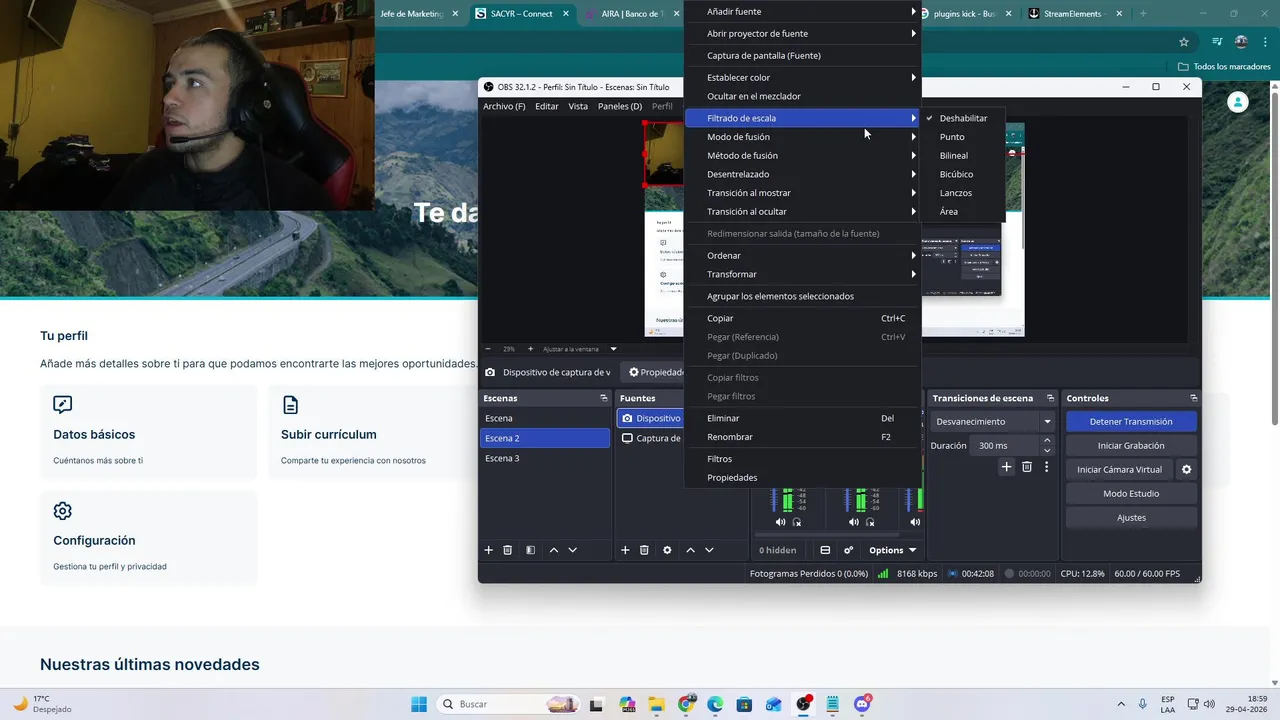Choose Copiar in the context menu
This screenshot has width=1280, height=720.
pos(802,318)
